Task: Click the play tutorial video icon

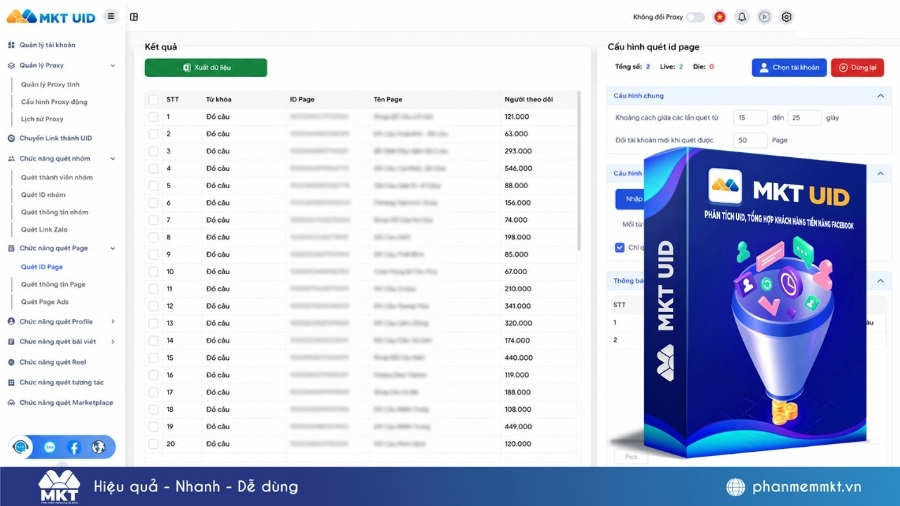Action: coord(764,17)
